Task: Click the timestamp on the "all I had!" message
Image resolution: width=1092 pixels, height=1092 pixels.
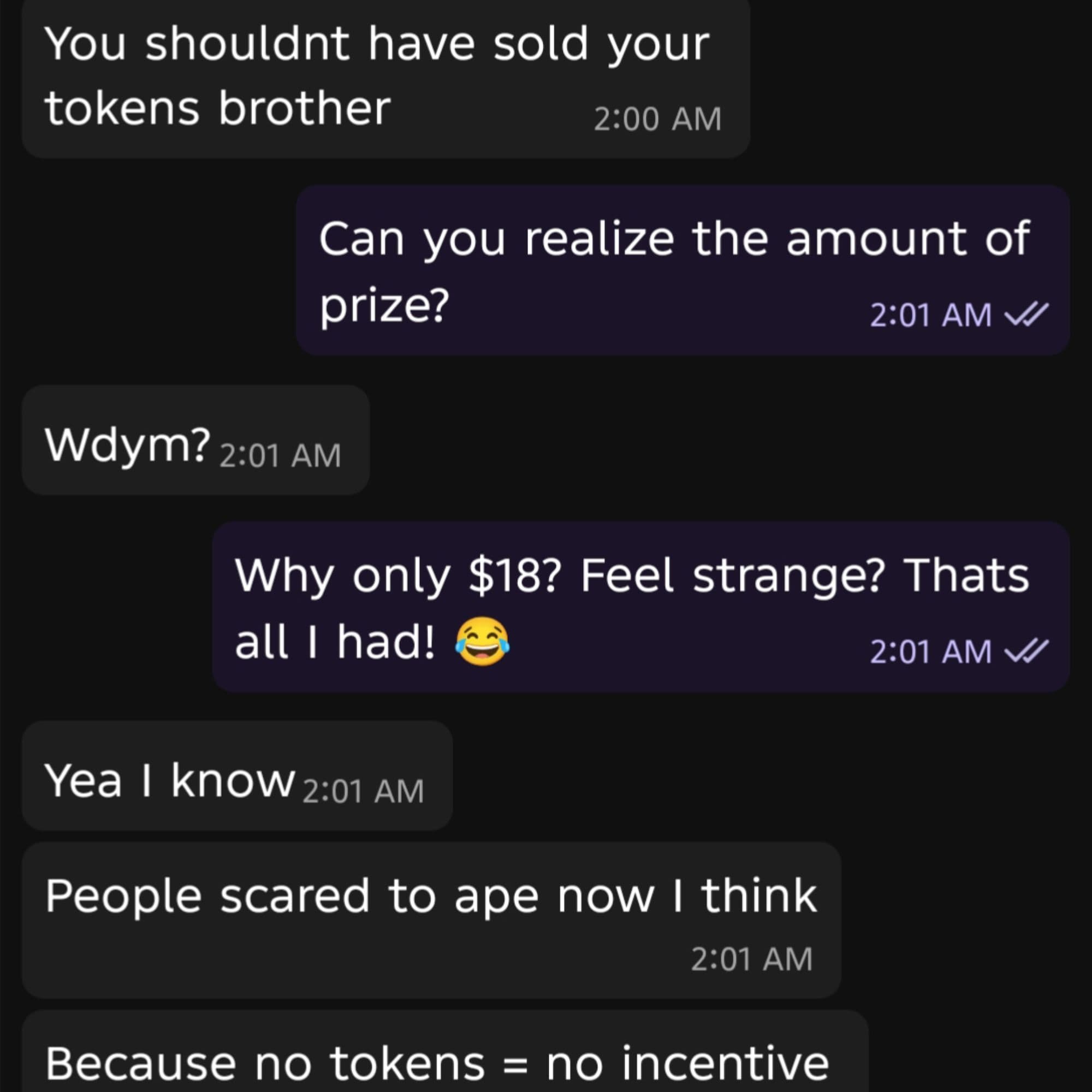Action: (930, 652)
